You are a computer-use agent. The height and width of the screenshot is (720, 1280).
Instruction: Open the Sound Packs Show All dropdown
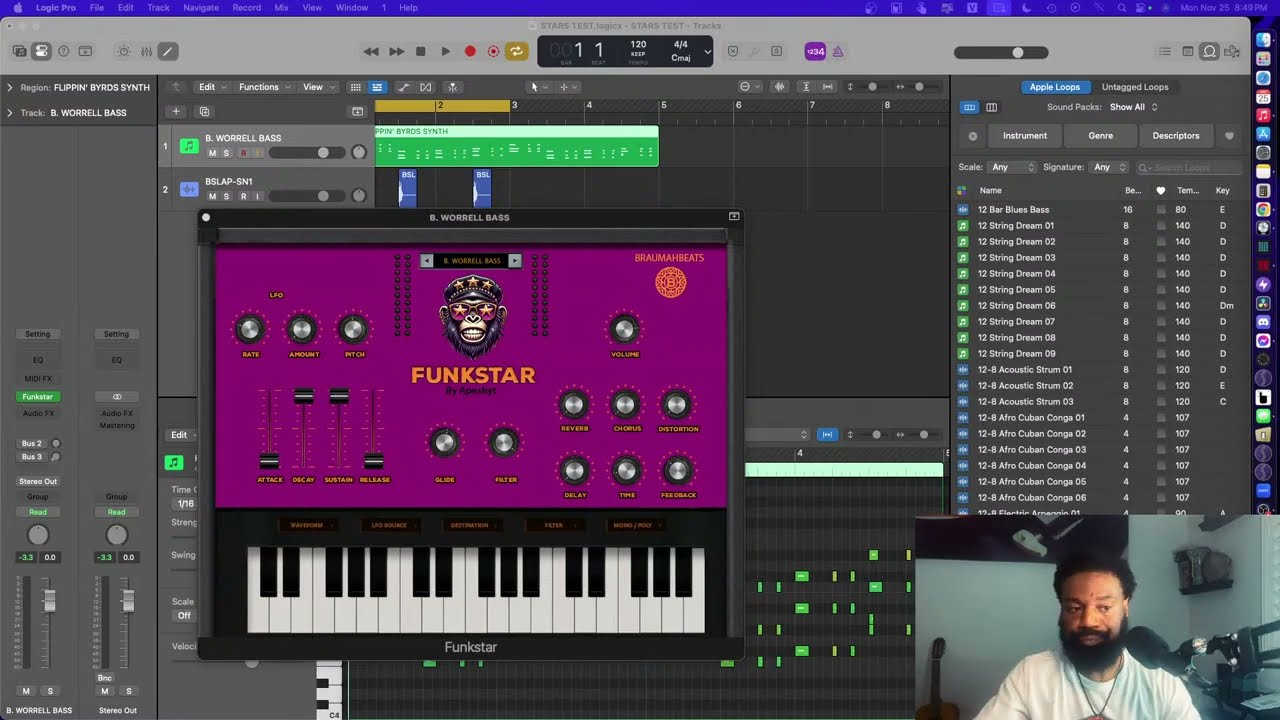point(1133,107)
